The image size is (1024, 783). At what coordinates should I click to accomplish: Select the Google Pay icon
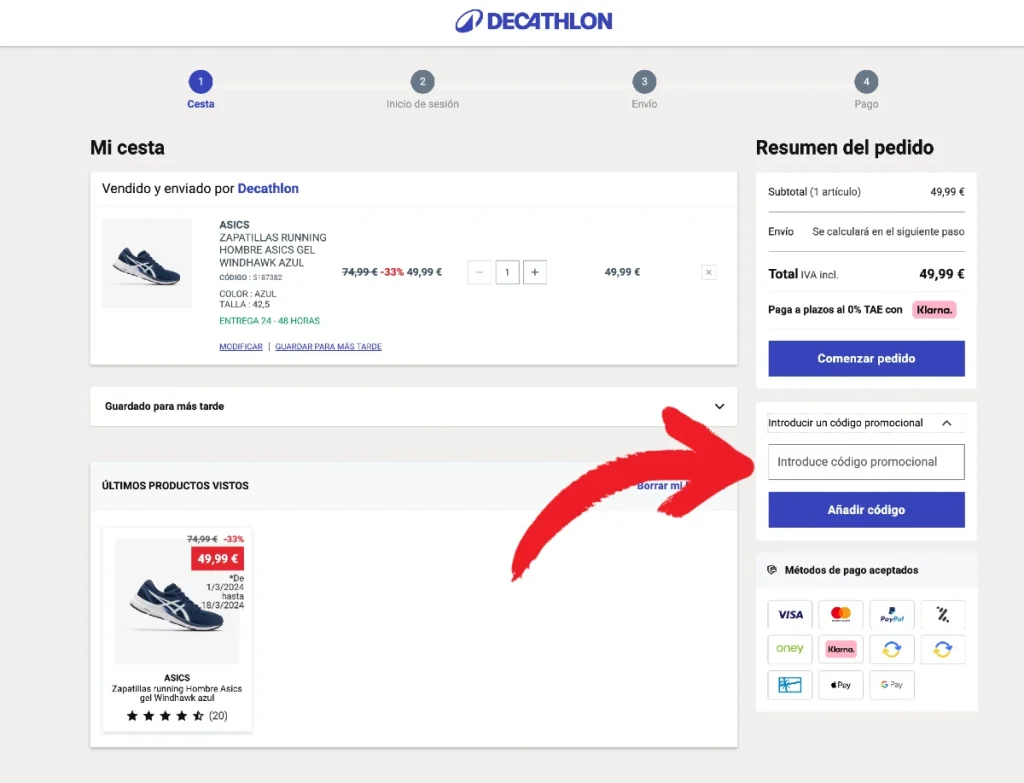pyautogui.click(x=891, y=685)
